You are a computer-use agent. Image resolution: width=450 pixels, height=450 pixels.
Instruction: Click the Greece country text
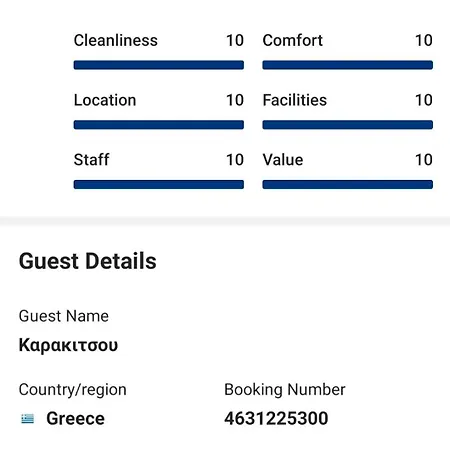point(75,418)
